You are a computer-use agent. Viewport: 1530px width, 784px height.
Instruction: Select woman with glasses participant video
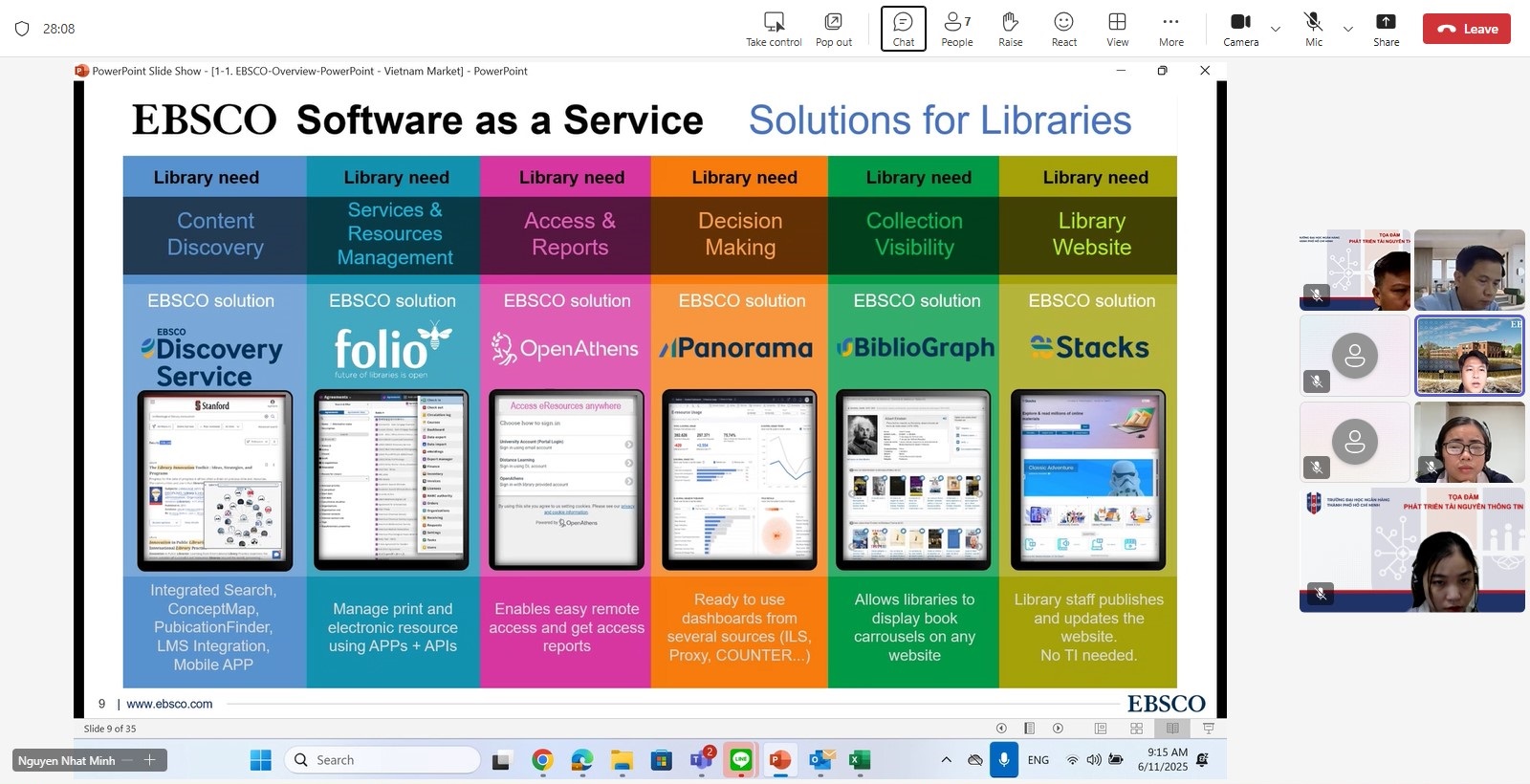click(1469, 441)
